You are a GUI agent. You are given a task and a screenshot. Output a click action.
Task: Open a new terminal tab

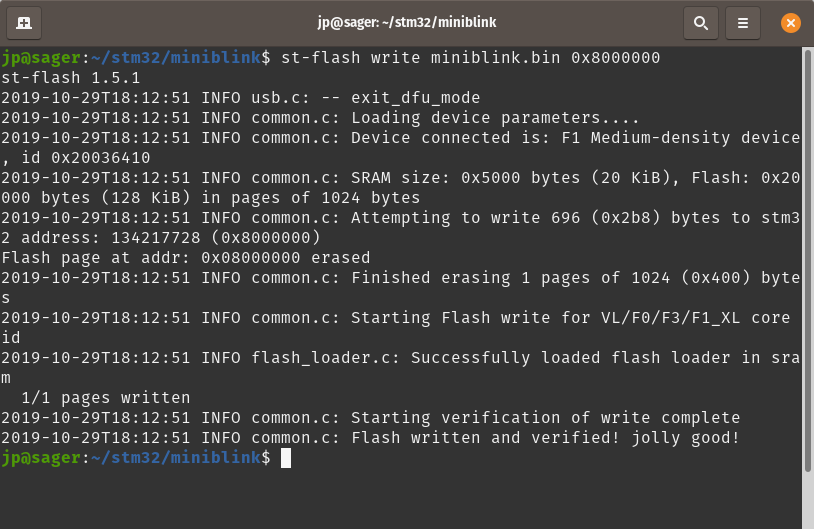tap(24, 23)
